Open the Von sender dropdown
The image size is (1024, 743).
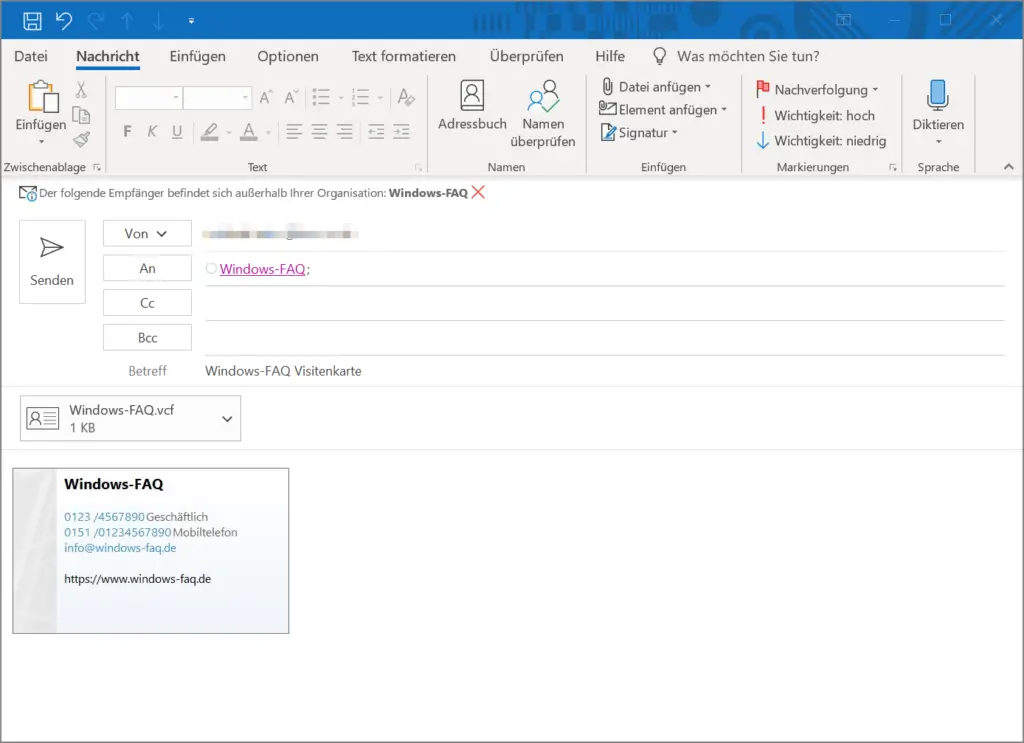(147, 234)
